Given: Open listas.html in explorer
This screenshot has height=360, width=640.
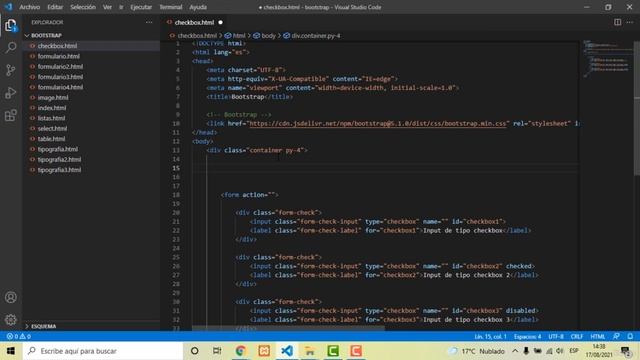Looking at the screenshot, I should tap(51, 118).
